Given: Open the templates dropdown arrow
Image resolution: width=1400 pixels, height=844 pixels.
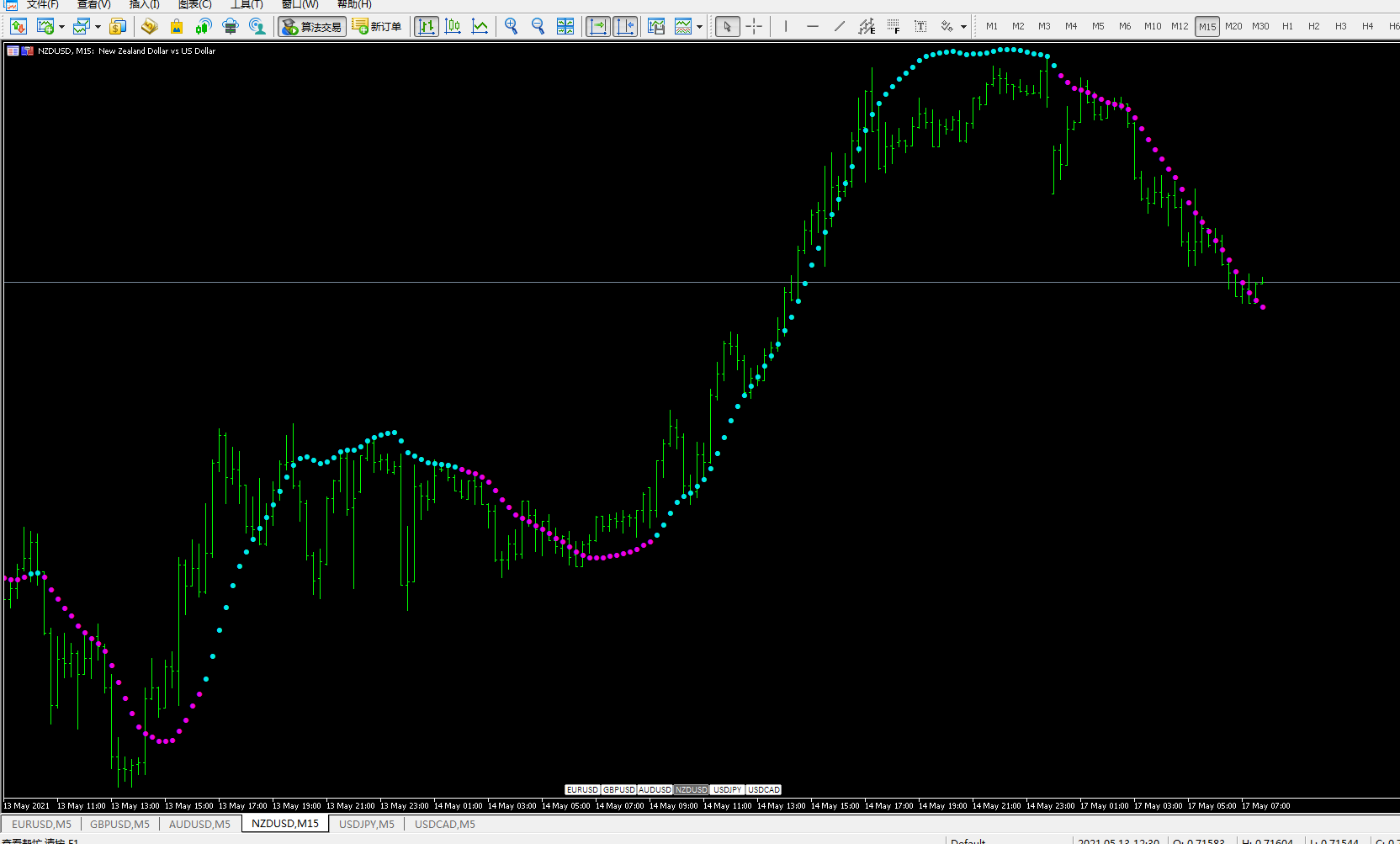Looking at the screenshot, I should [699, 27].
